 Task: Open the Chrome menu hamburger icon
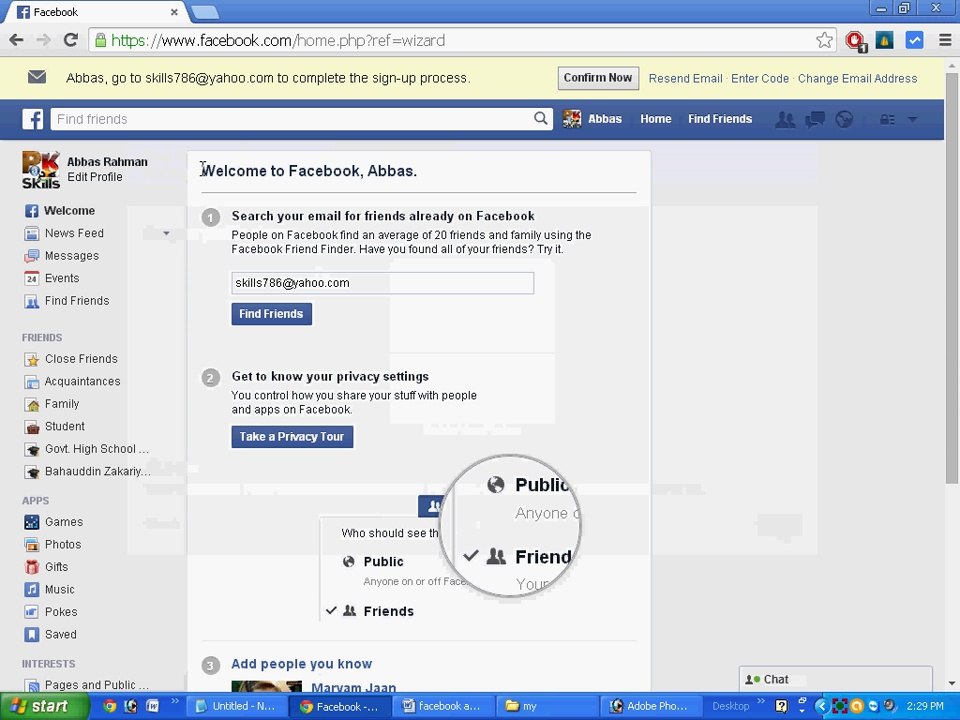point(945,40)
